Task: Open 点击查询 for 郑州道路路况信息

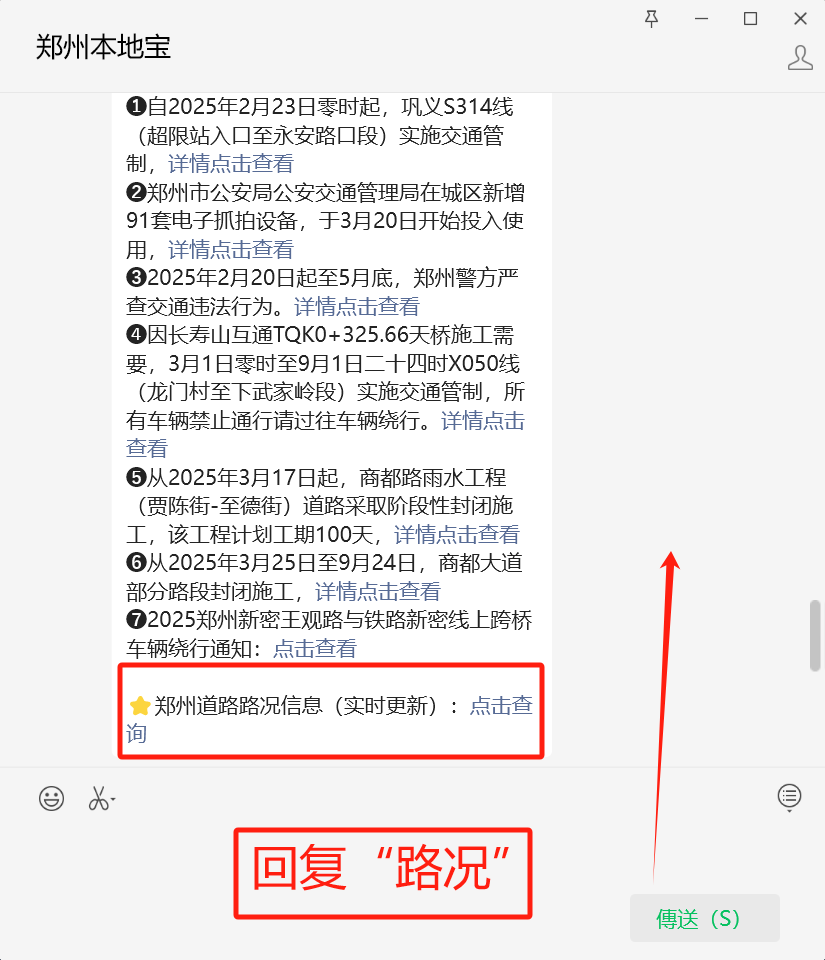Action: (x=501, y=705)
